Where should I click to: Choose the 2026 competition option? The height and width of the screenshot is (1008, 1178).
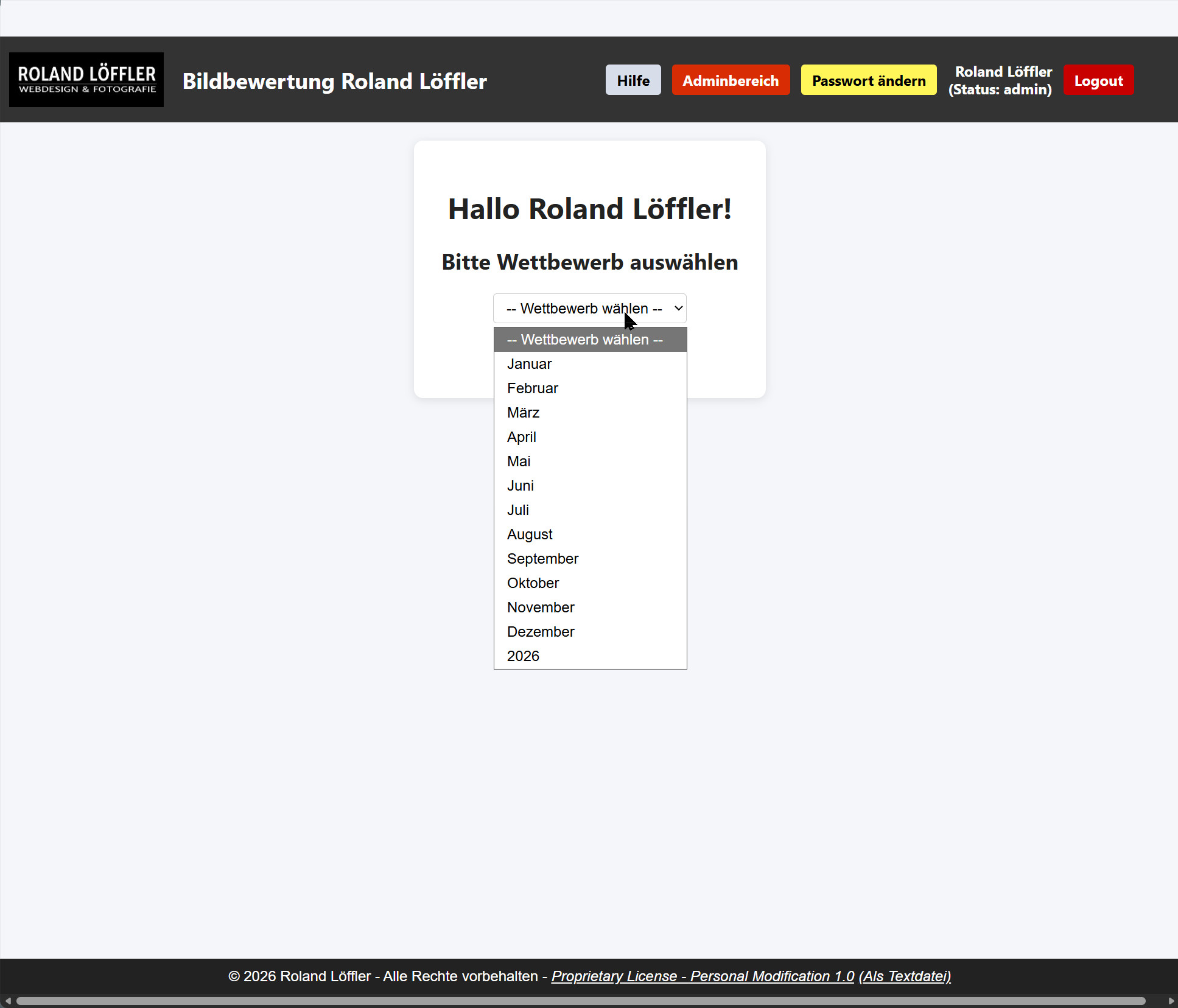pyautogui.click(x=522, y=656)
